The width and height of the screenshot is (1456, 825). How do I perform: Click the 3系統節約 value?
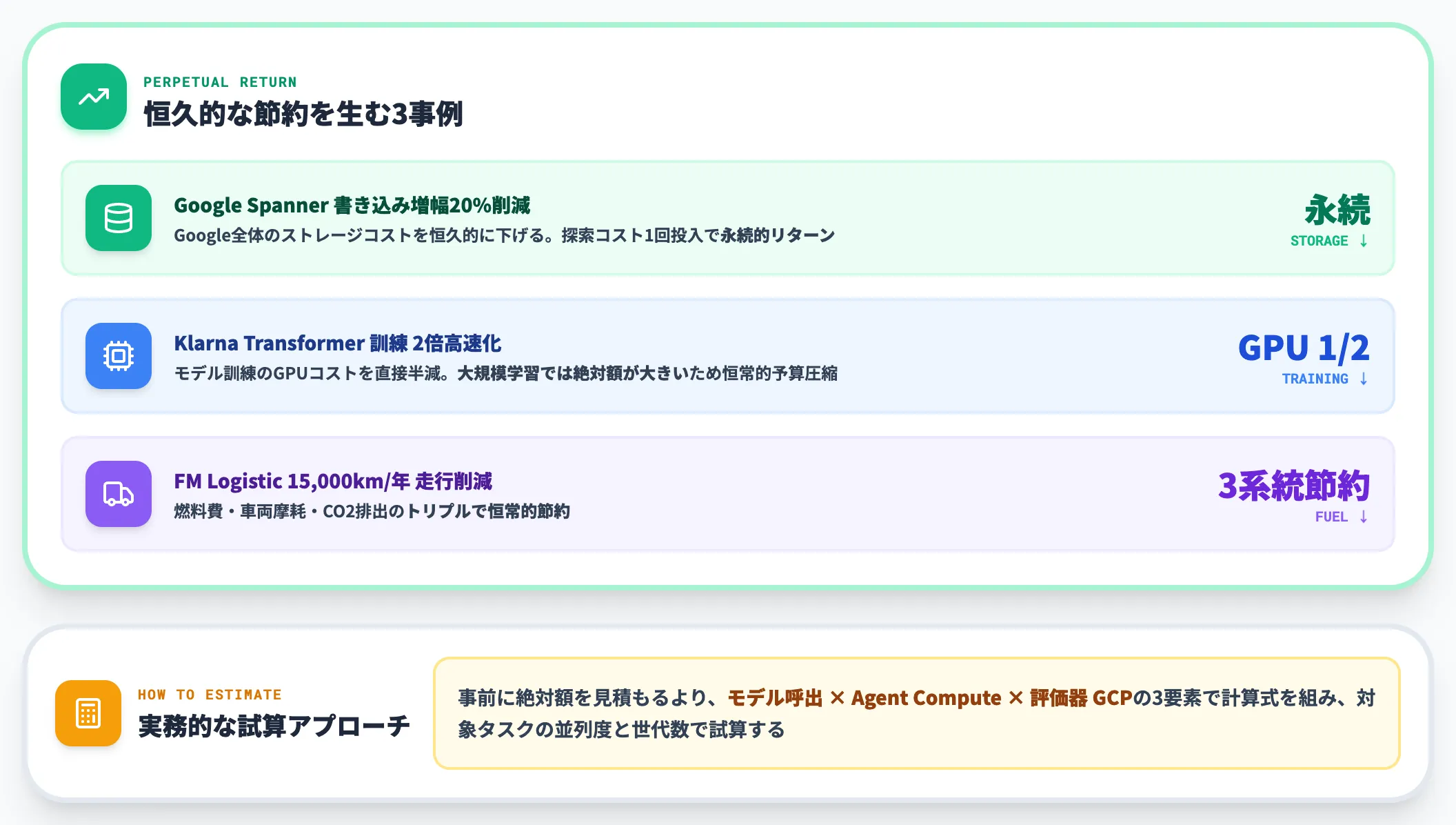[1294, 486]
